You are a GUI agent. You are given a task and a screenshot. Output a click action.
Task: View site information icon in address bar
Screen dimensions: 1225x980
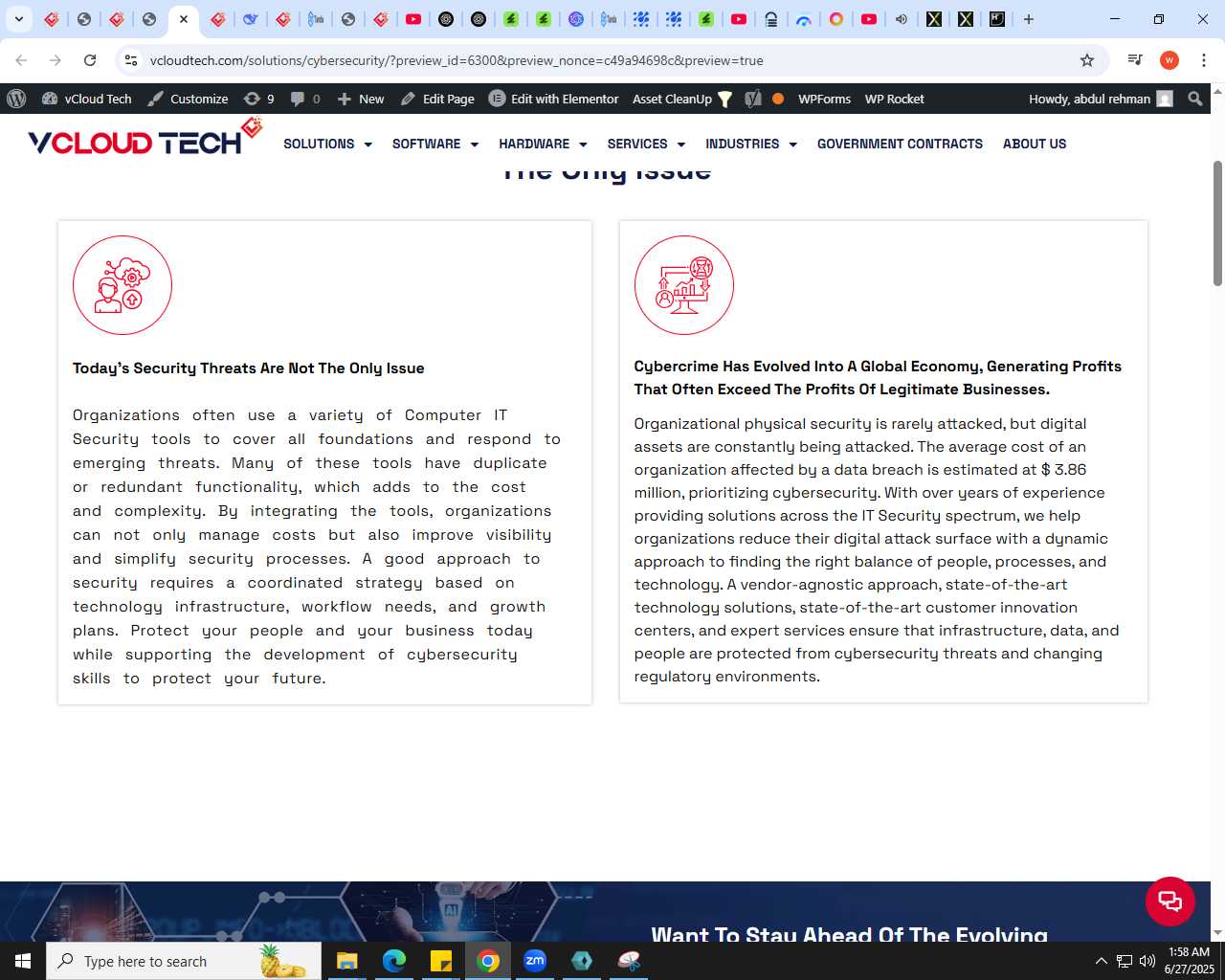tap(131, 60)
